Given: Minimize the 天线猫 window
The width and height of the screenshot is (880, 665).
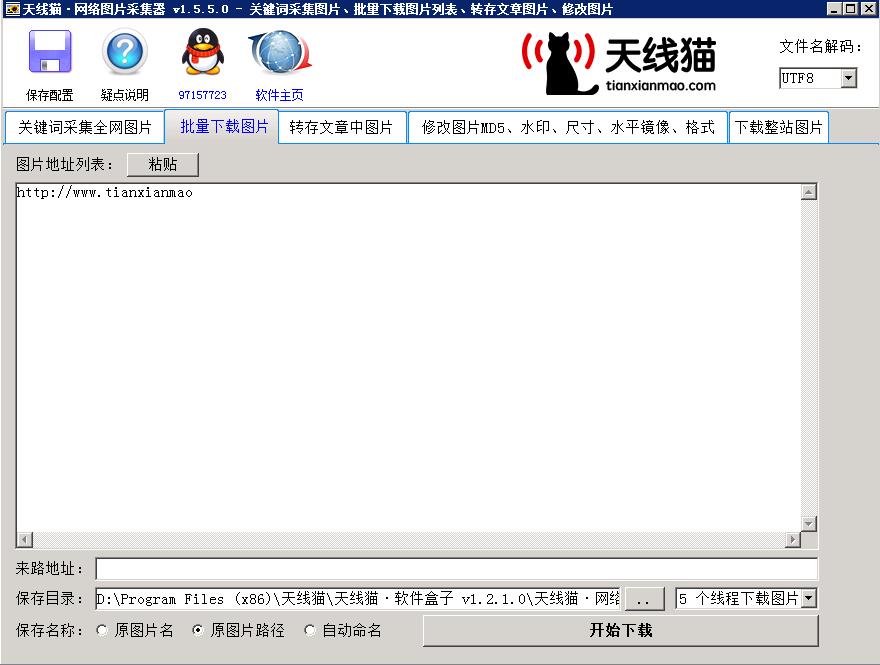Looking at the screenshot, I should click(835, 8).
